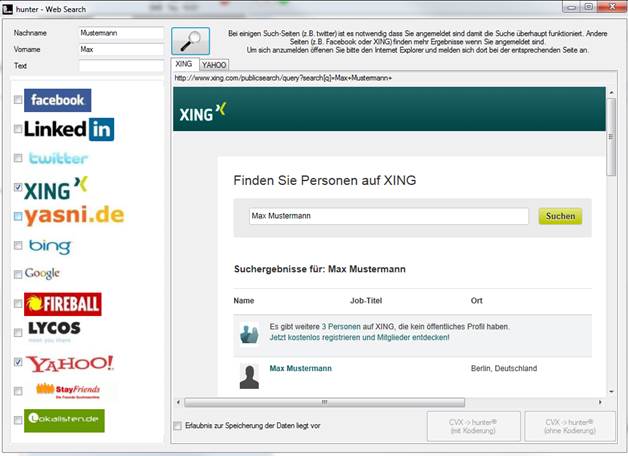Click the Lokalisten.de logo

click(64, 421)
